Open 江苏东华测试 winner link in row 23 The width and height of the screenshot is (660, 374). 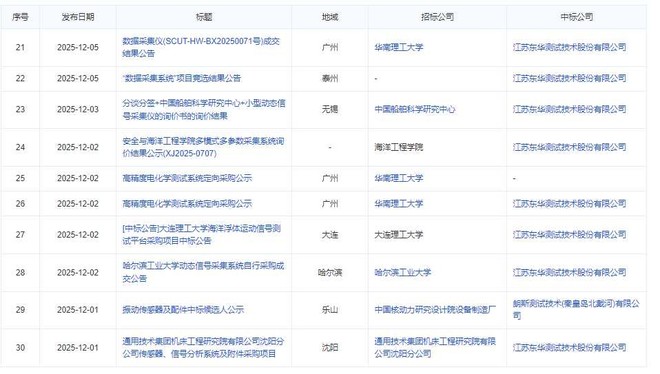click(x=570, y=109)
